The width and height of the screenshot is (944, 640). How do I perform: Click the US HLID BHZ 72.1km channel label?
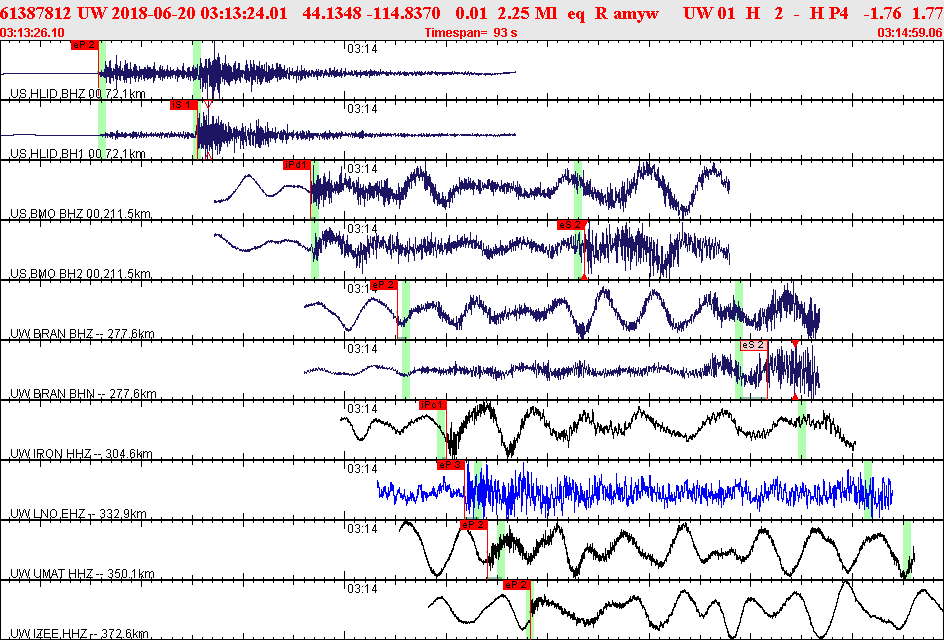[x=78, y=94]
